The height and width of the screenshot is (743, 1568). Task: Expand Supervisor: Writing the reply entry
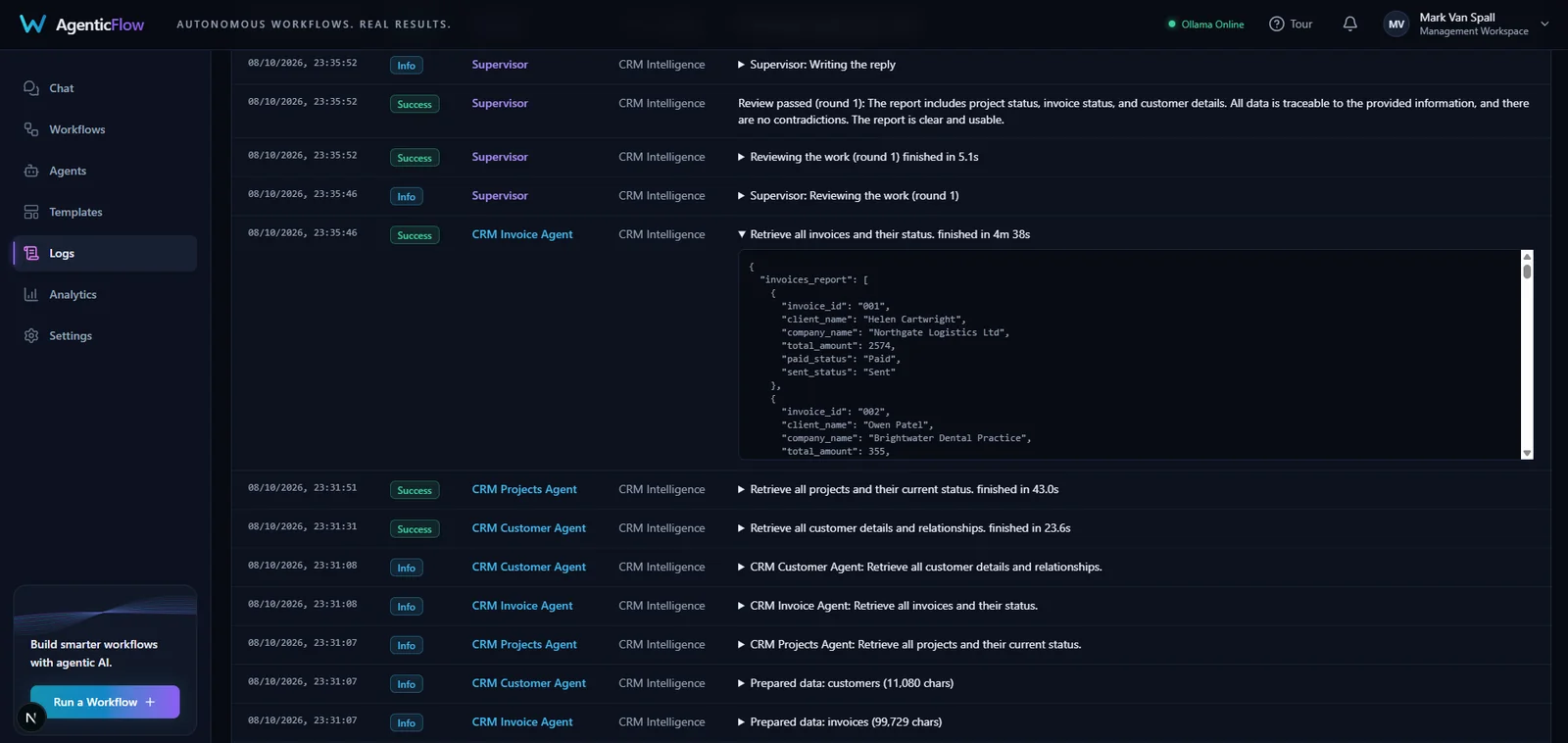click(x=742, y=65)
